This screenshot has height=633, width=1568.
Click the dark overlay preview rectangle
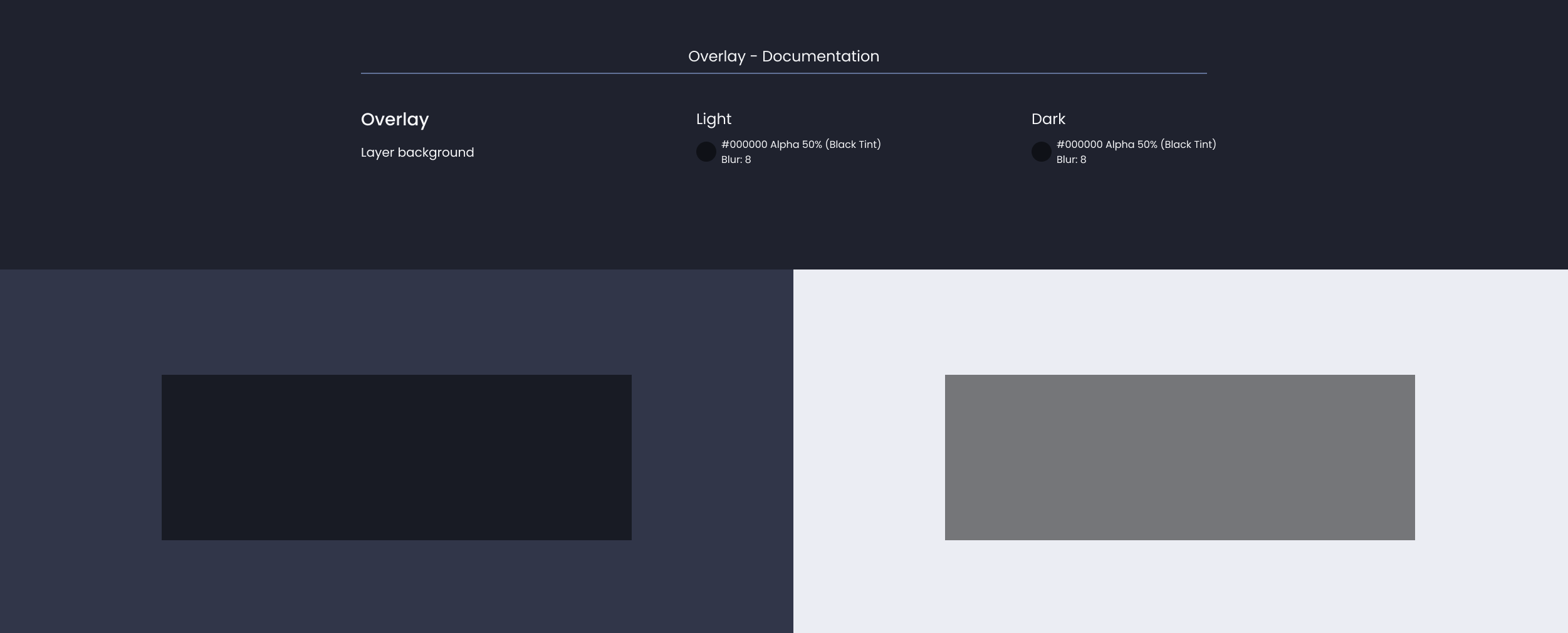(x=397, y=458)
